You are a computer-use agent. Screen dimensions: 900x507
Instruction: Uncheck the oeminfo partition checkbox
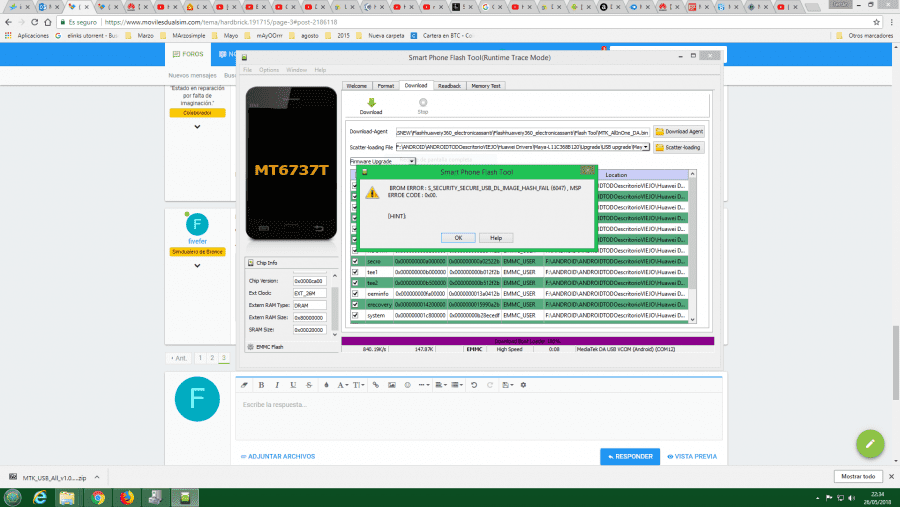355,293
